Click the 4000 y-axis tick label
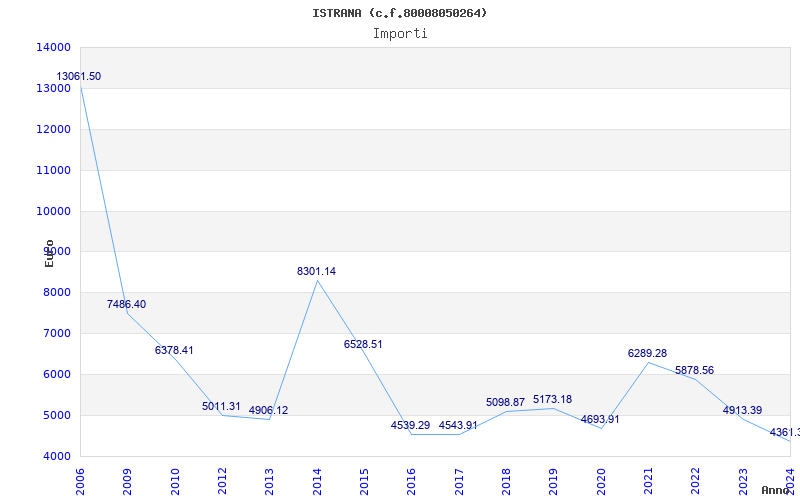Viewport: 800px width, 500px height. pyautogui.click(x=56, y=457)
